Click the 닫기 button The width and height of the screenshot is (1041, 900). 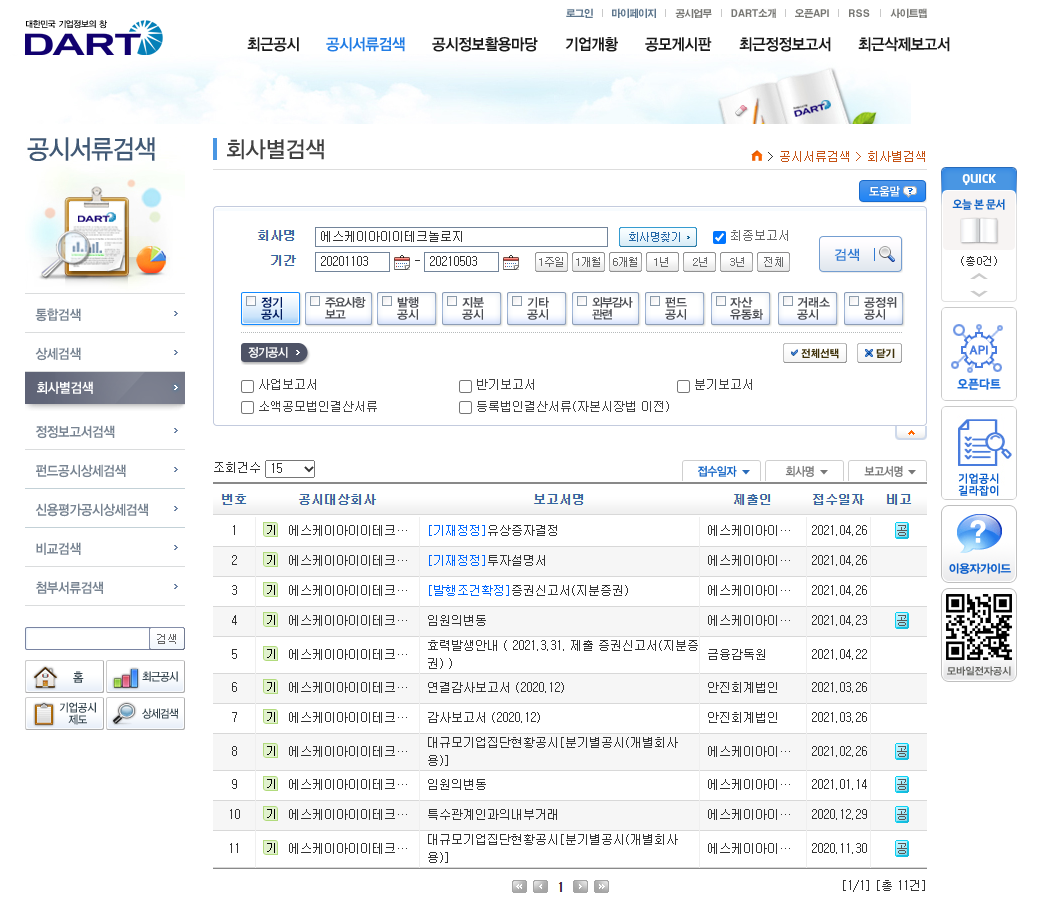coord(879,353)
